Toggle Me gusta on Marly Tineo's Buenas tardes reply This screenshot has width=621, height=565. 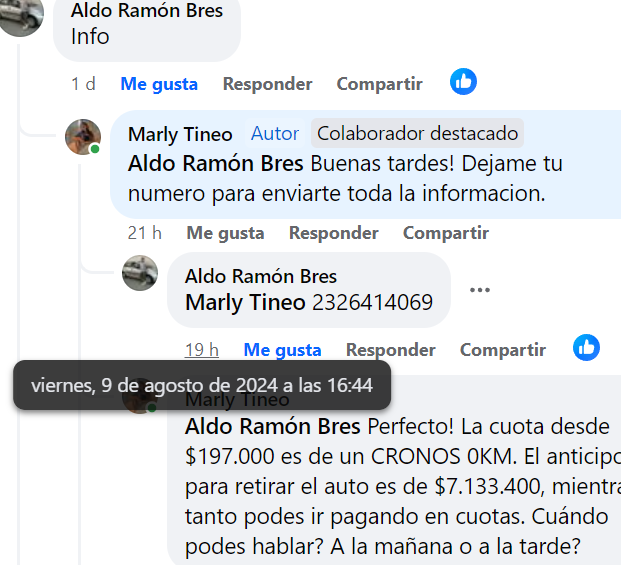point(225,233)
